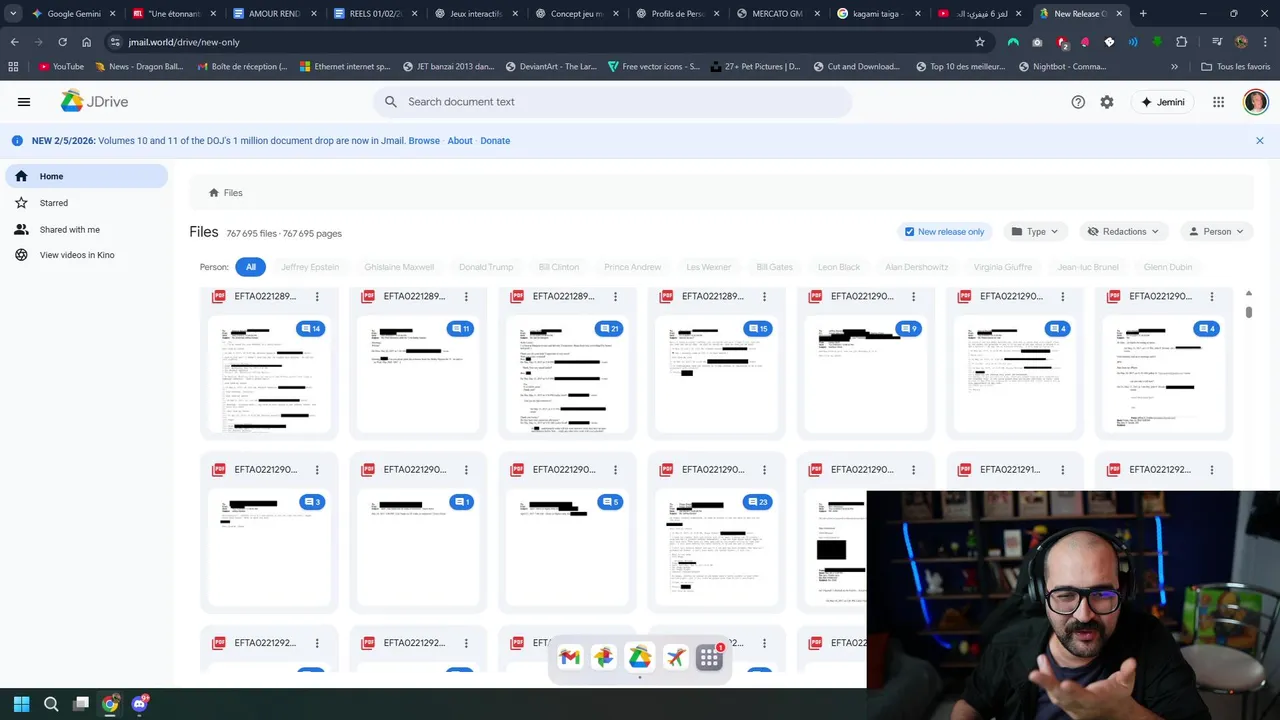Open the user profile avatar
Image resolution: width=1280 pixels, height=720 pixels.
1255,102
